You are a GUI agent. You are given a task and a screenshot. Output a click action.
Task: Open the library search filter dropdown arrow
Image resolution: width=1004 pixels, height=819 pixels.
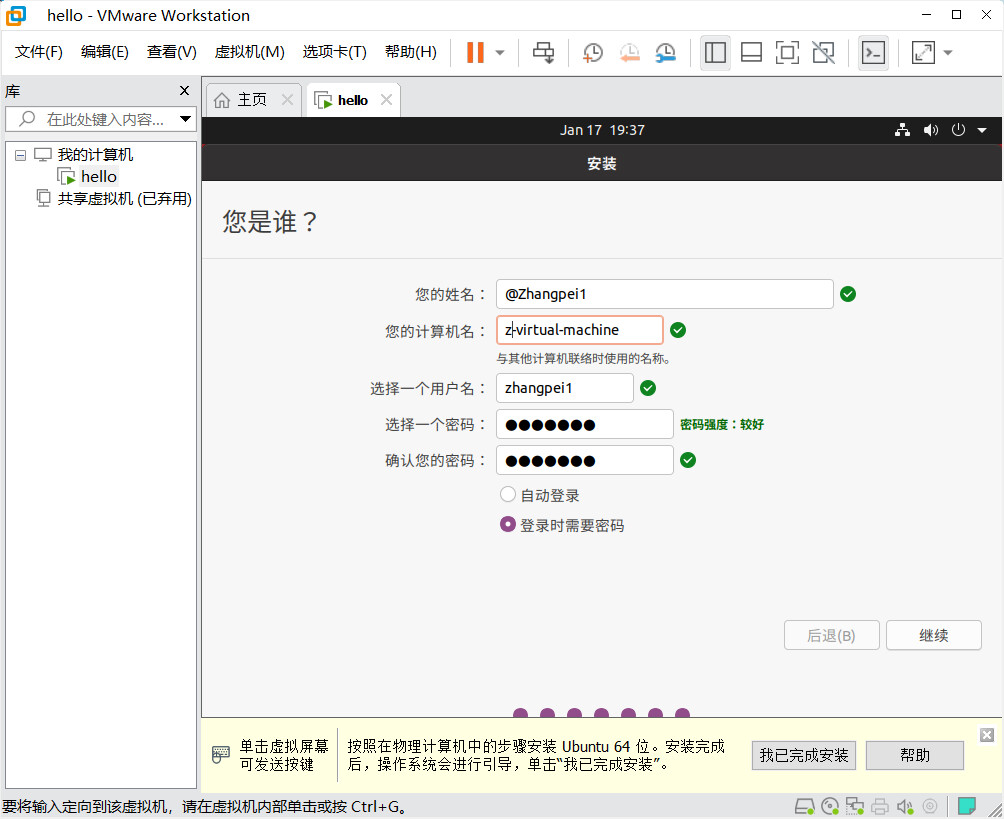(186, 119)
